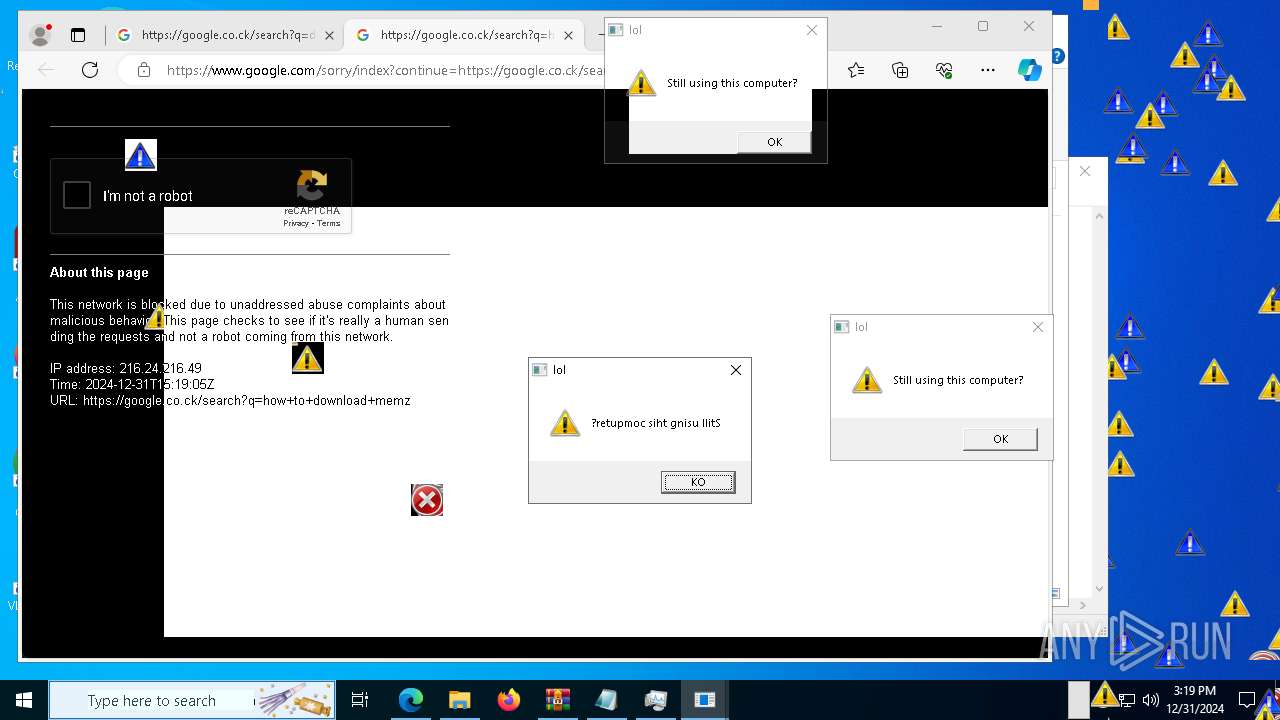This screenshot has width=1280, height=720.
Task: Close the right-side lol dialog
Action: point(1038,327)
